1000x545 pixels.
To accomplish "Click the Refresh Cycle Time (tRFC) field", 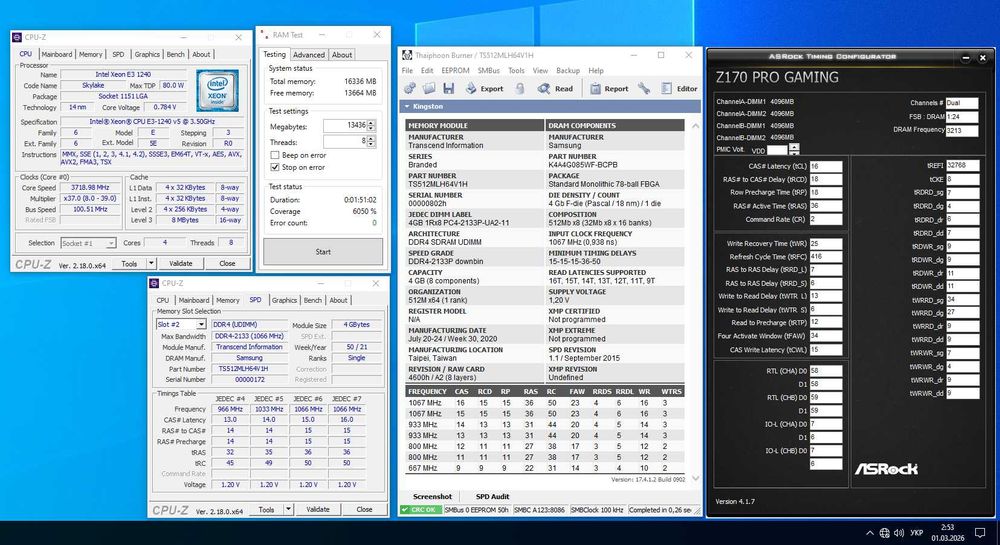I will pyautogui.click(x=826, y=257).
